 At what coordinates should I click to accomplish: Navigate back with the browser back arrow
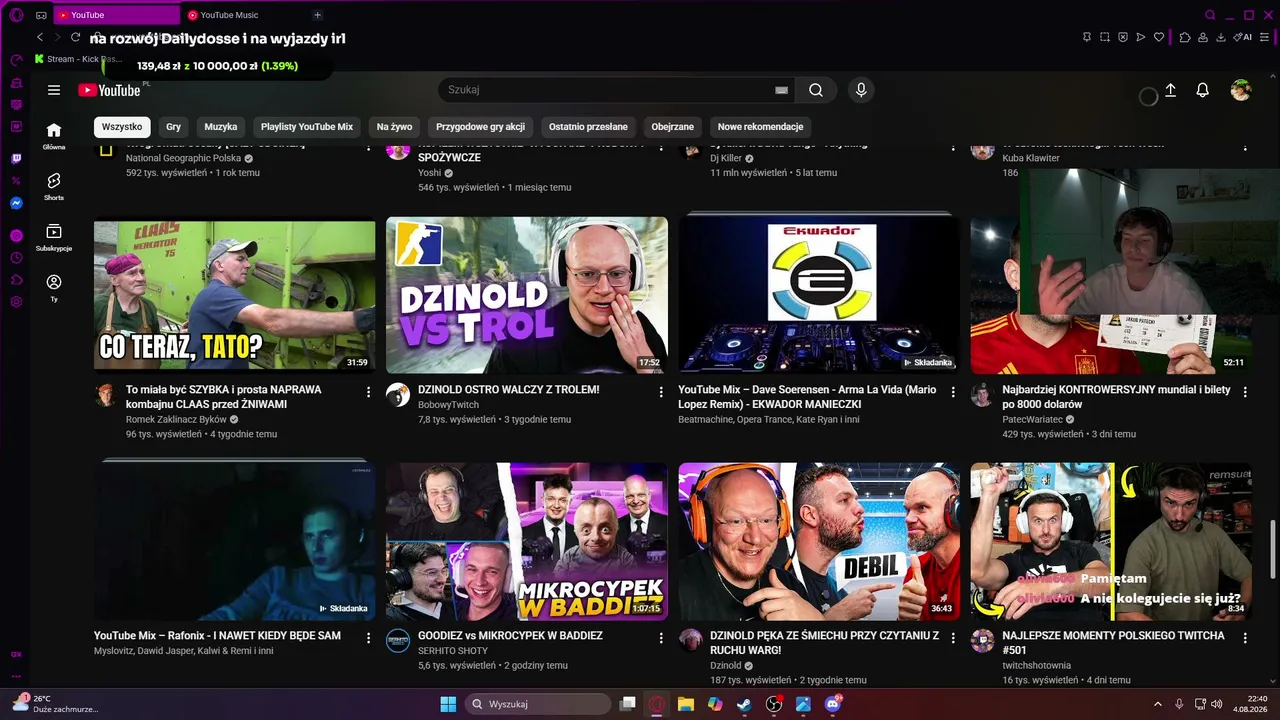click(x=40, y=37)
